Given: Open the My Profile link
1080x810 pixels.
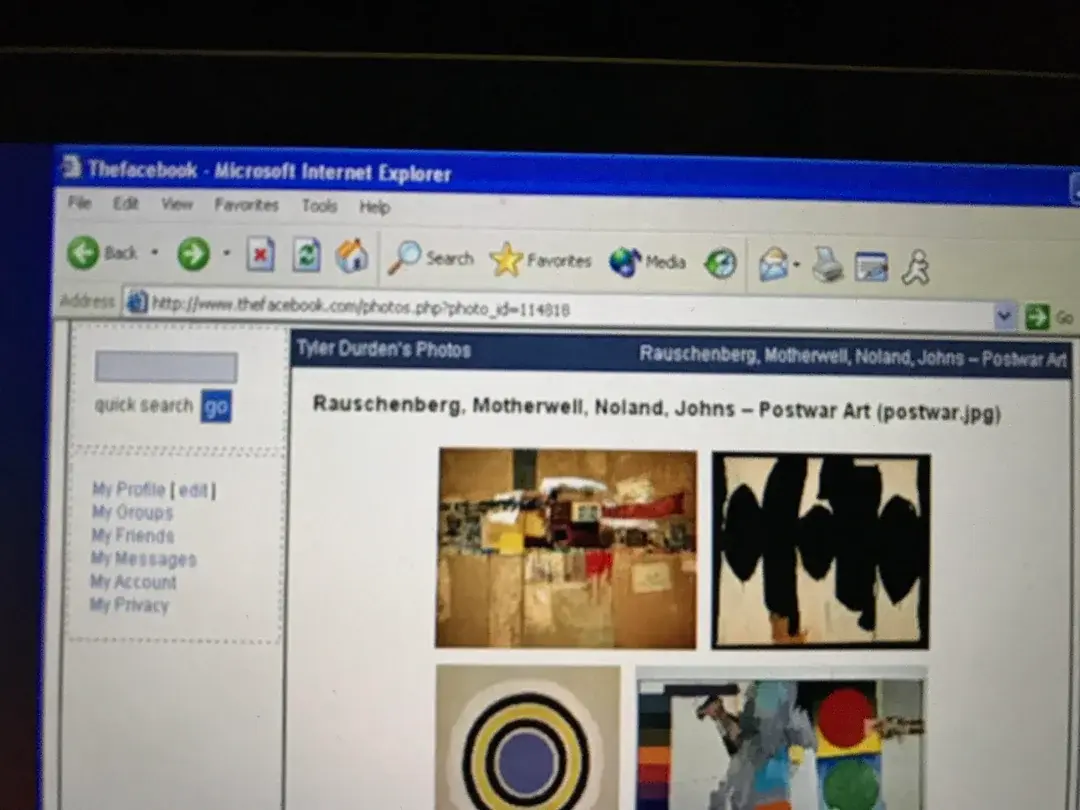Looking at the screenshot, I should click(x=129, y=489).
